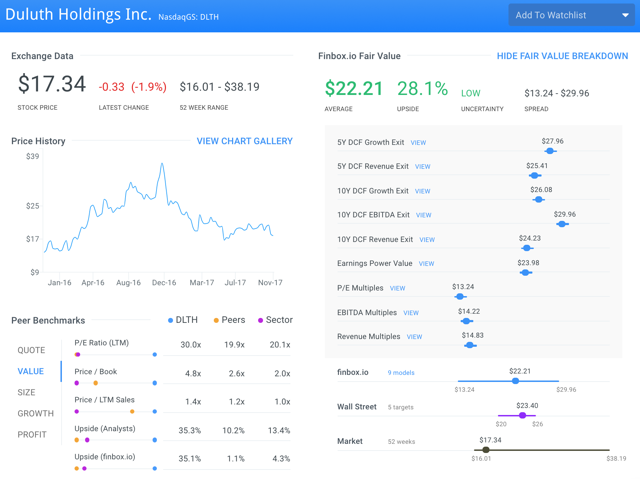640x479 pixels.
Task: Open the Add To Watchlist dropdown
Action: coord(571,15)
